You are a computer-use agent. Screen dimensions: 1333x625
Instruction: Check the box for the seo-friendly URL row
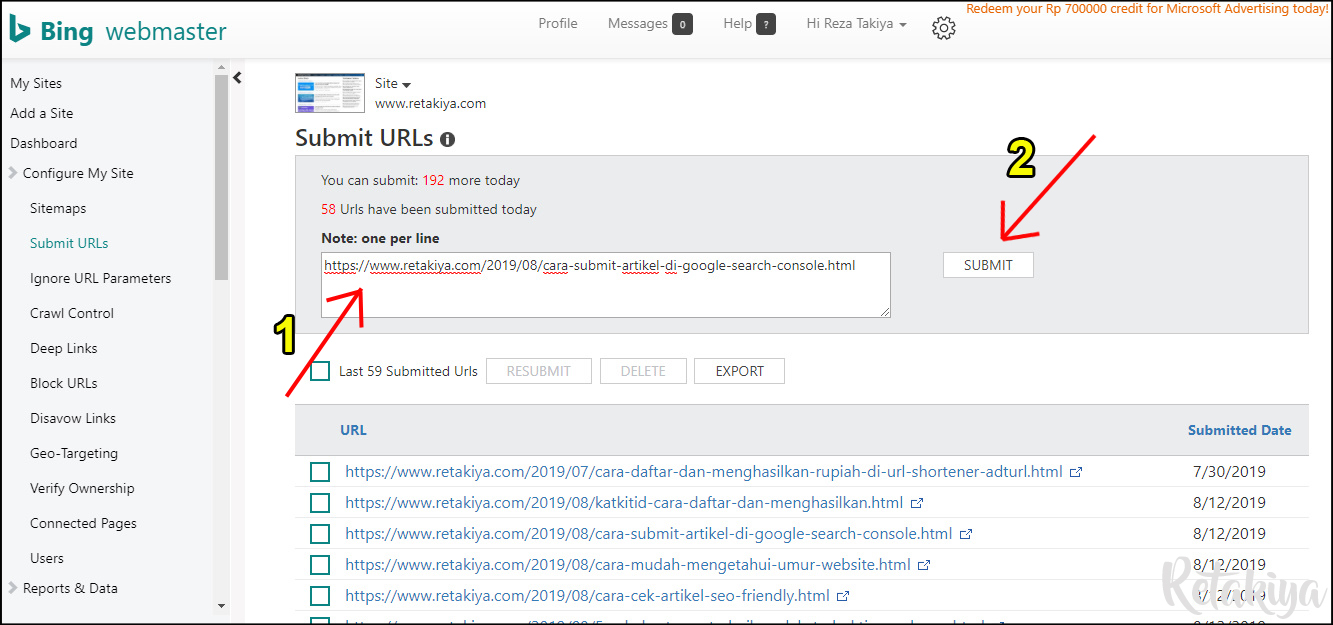coord(320,596)
